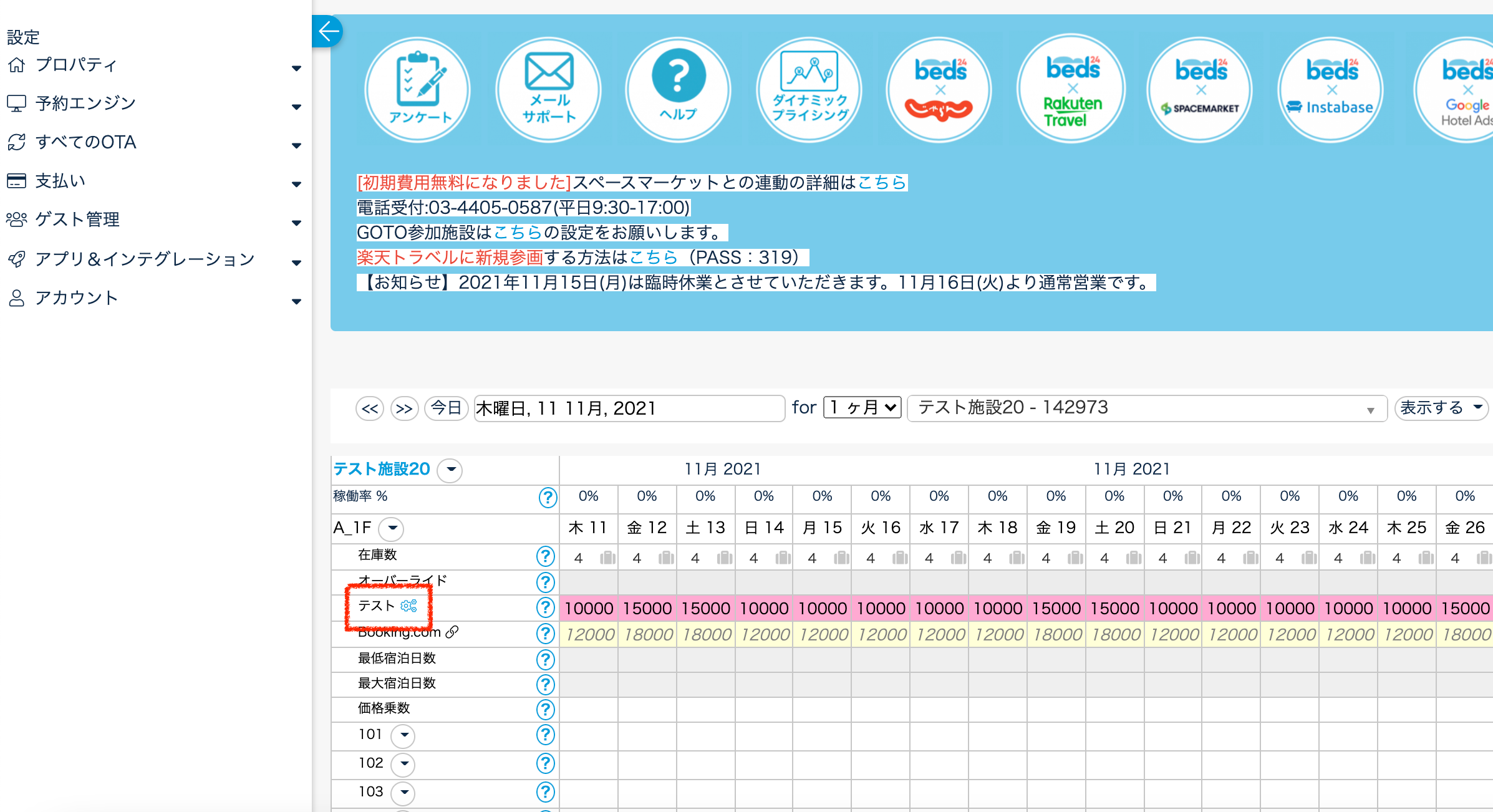This screenshot has height=812, width=1493.
Task: Click the 今日 button
Action: (446, 408)
